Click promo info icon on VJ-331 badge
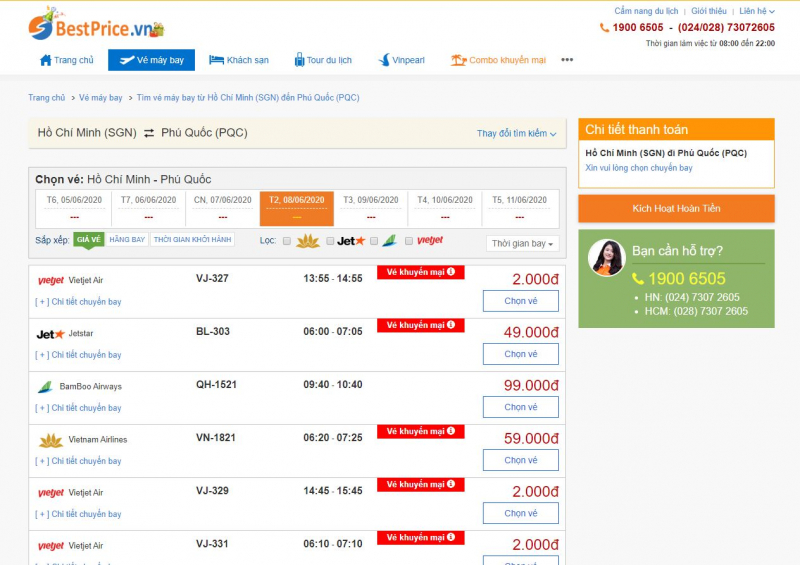Viewport: 800px width, 565px height. (451, 537)
